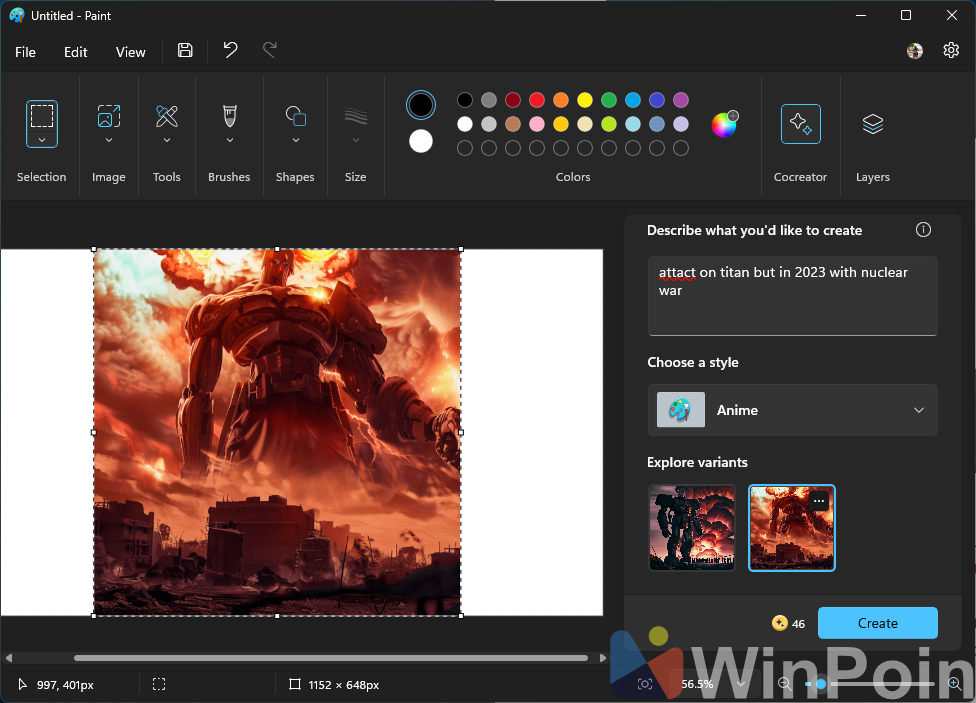Select the primary black Color 1 circle
The height and width of the screenshot is (703, 976).
pyautogui.click(x=421, y=105)
